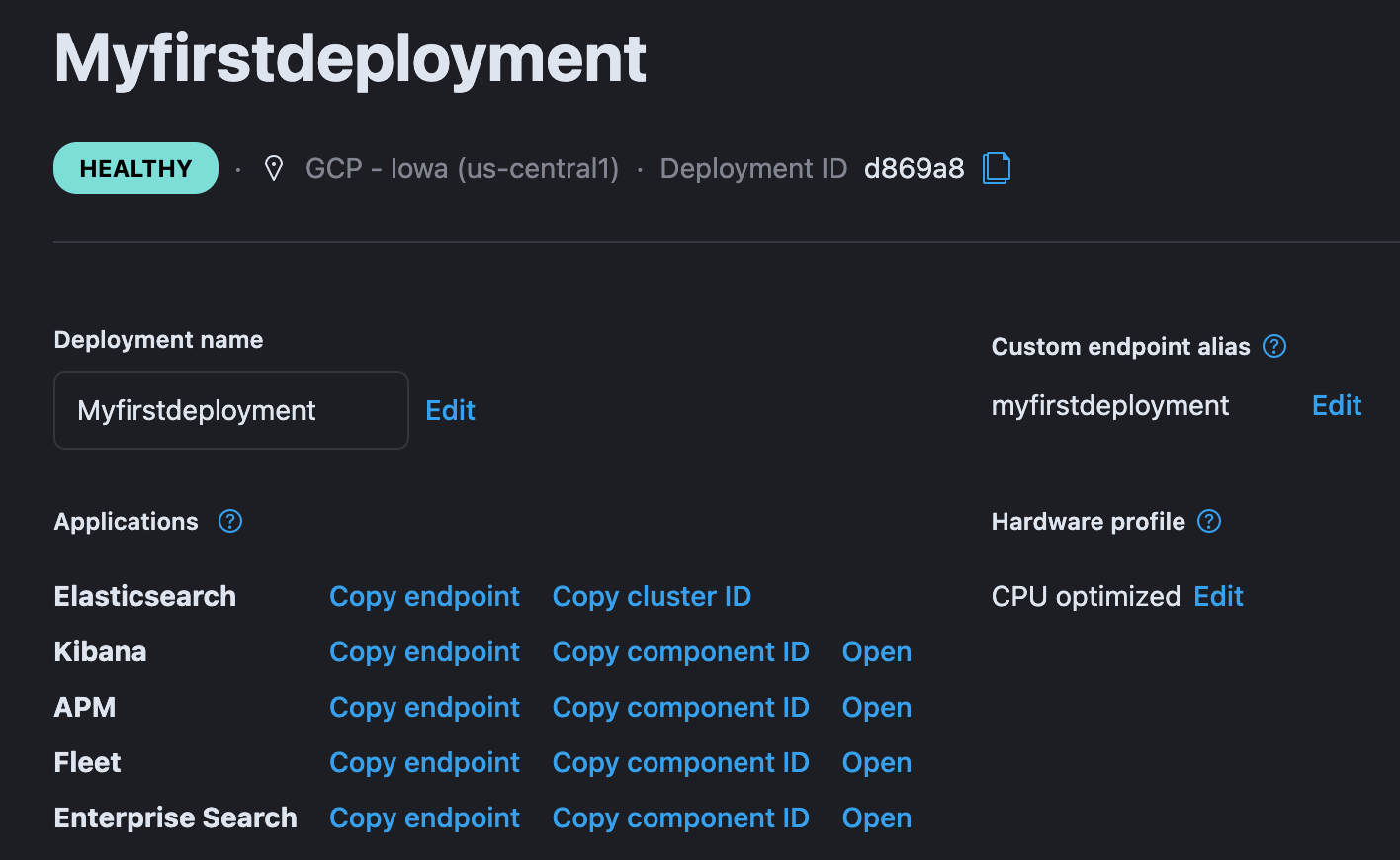Copy the APM endpoint
Image resolution: width=1400 pixels, height=860 pixels.
click(x=424, y=707)
